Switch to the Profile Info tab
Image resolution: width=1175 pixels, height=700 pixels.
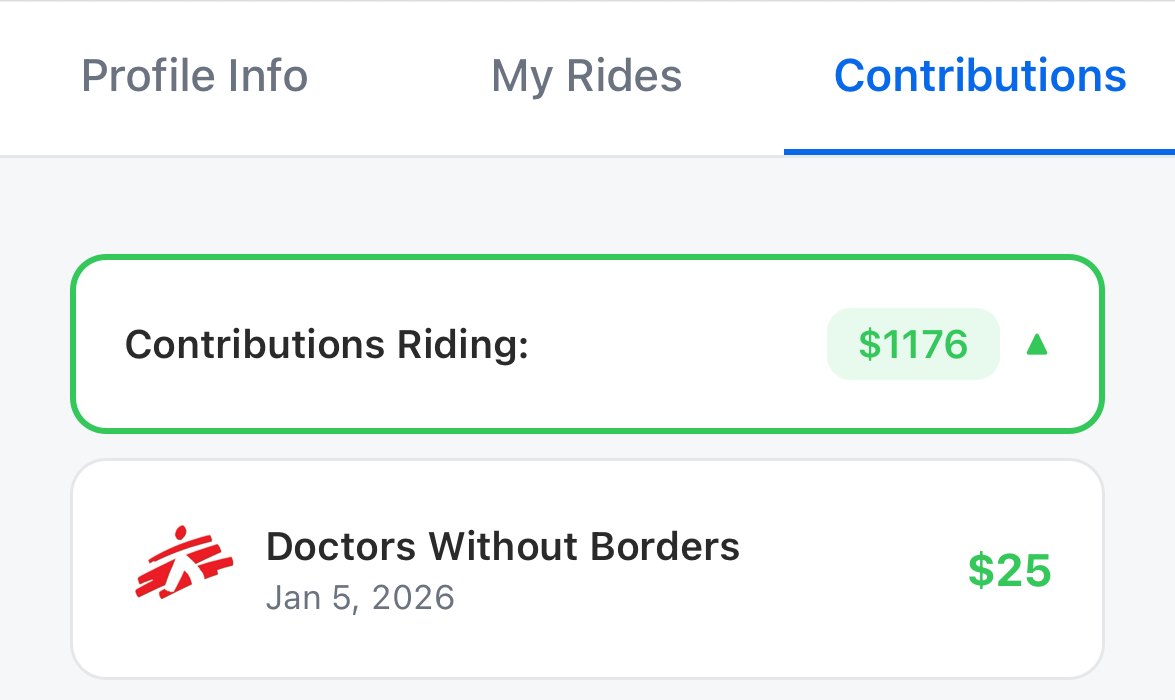tap(194, 76)
